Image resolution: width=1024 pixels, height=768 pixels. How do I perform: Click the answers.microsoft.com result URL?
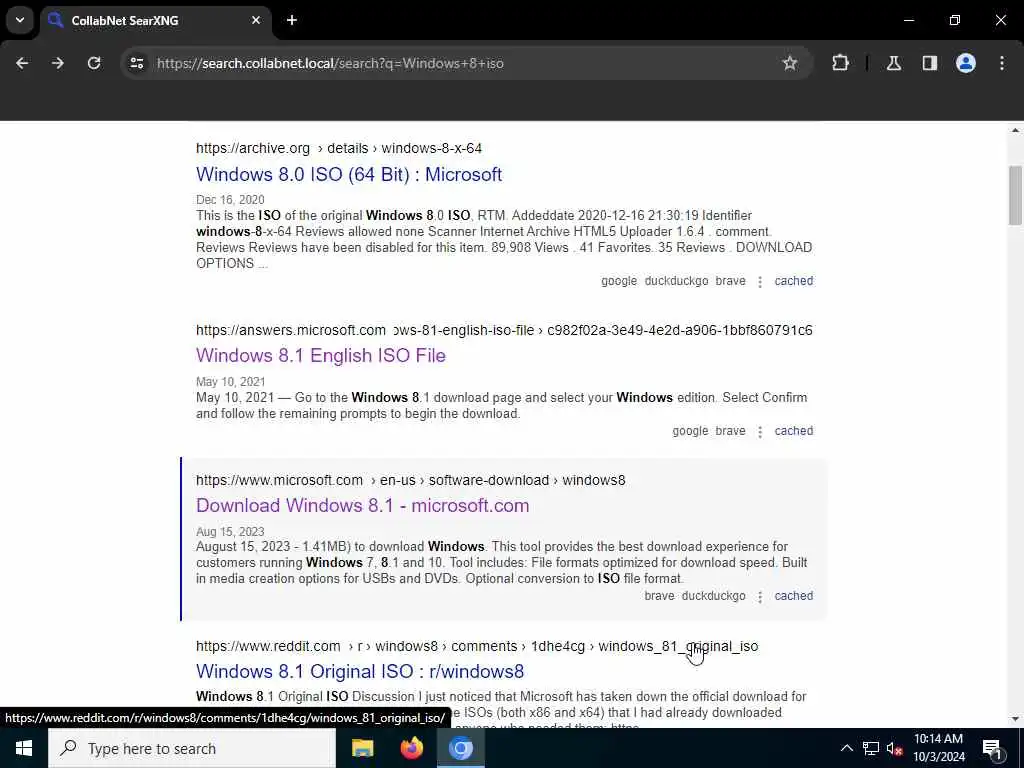(504, 330)
